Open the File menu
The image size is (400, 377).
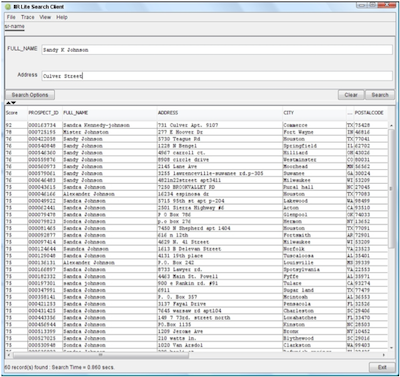coord(11,17)
